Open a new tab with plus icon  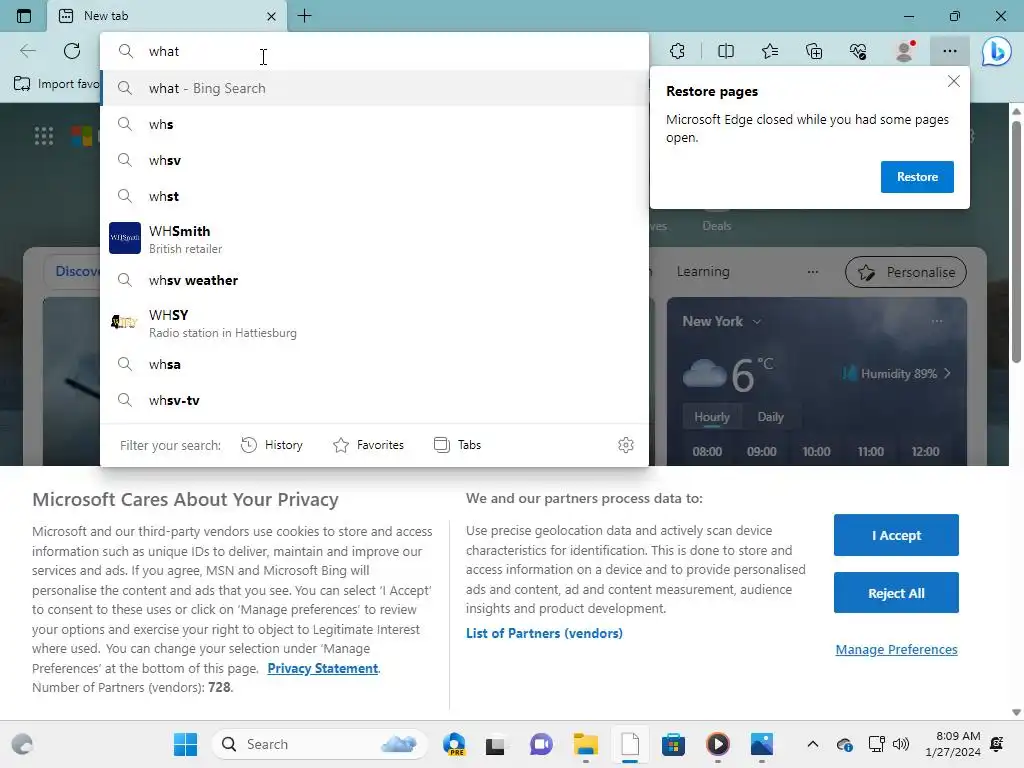[304, 16]
